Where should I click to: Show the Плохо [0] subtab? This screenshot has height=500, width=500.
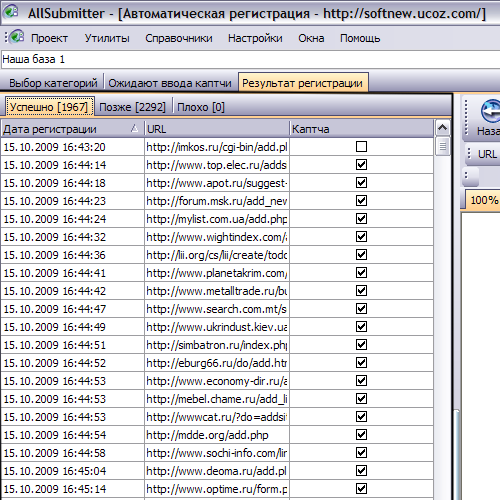pos(201,107)
